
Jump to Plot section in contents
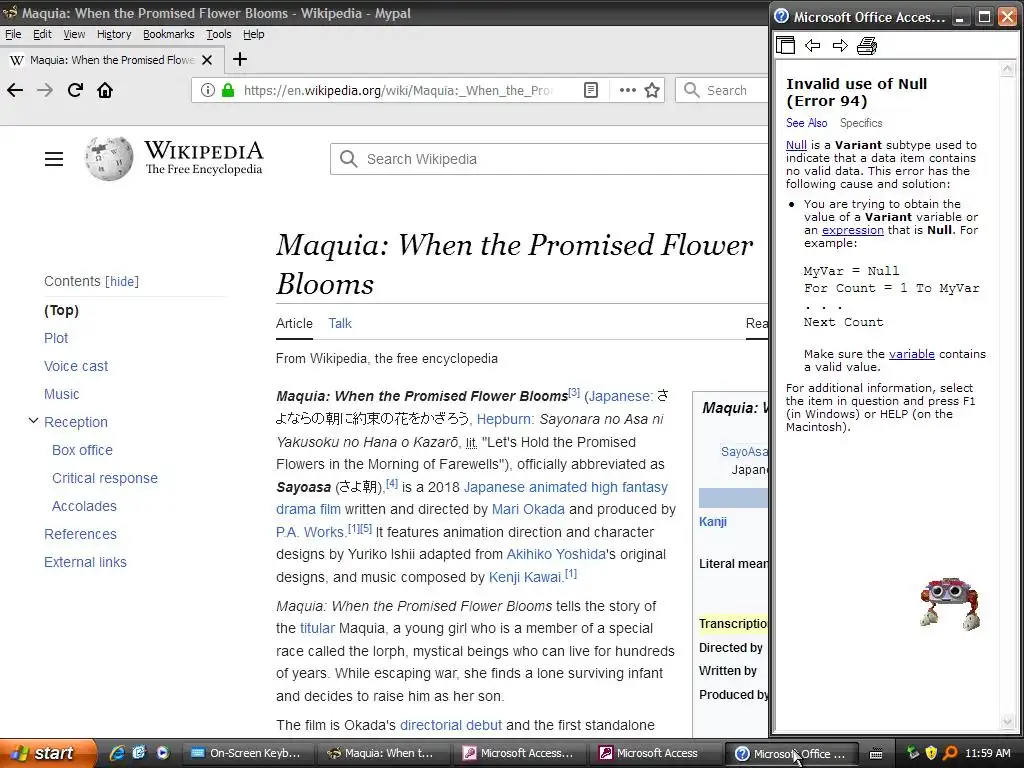56,338
